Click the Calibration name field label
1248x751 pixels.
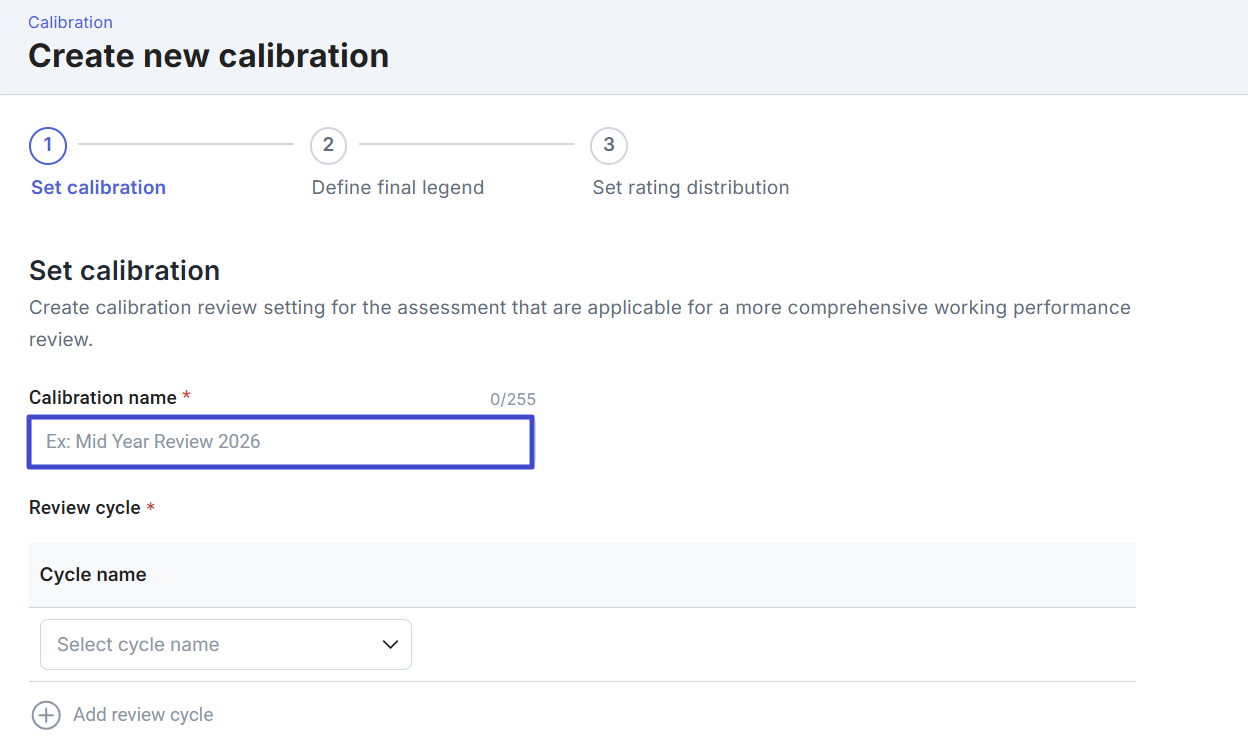click(x=103, y=398)
